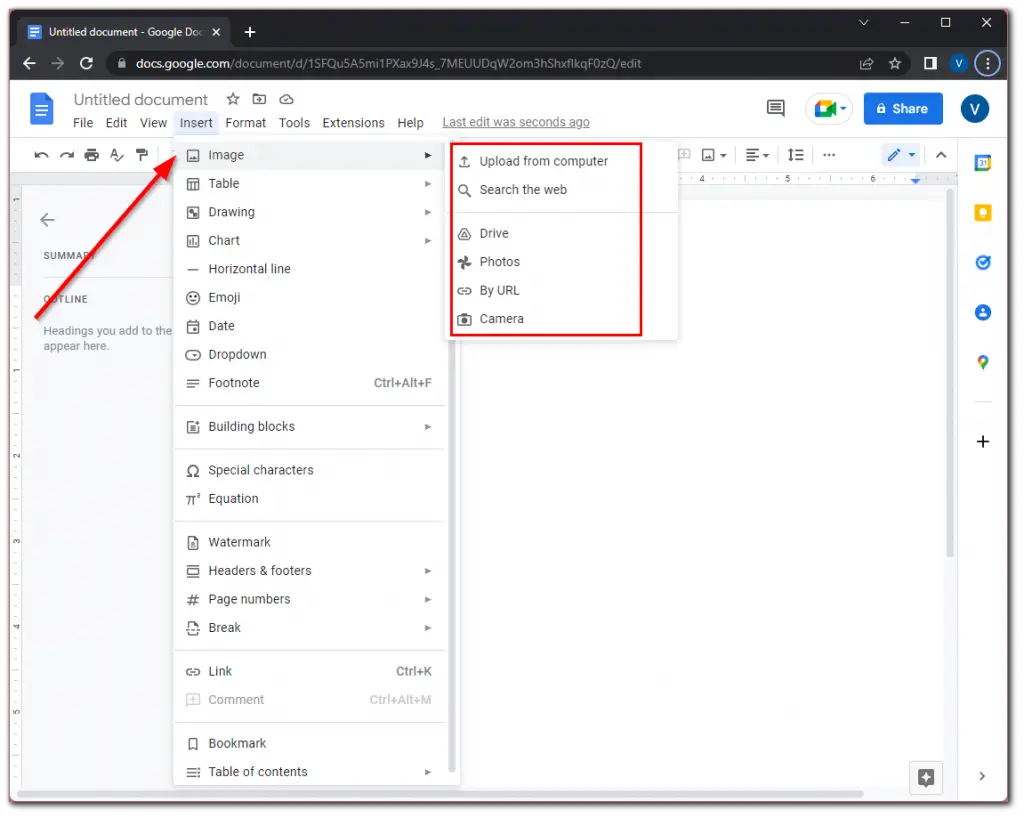Open Google Tasks from the side panel
The height and width of the screenshot is (818, 1024).
(x=982, y=262)
